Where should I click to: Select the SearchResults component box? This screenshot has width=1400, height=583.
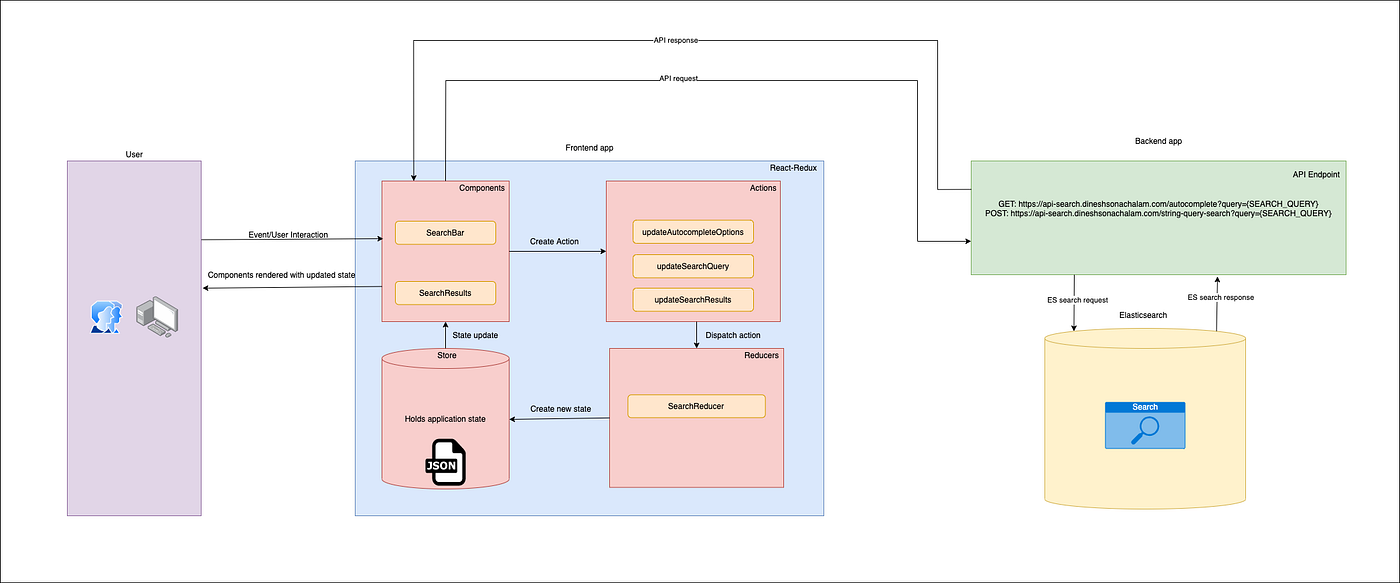445,293
